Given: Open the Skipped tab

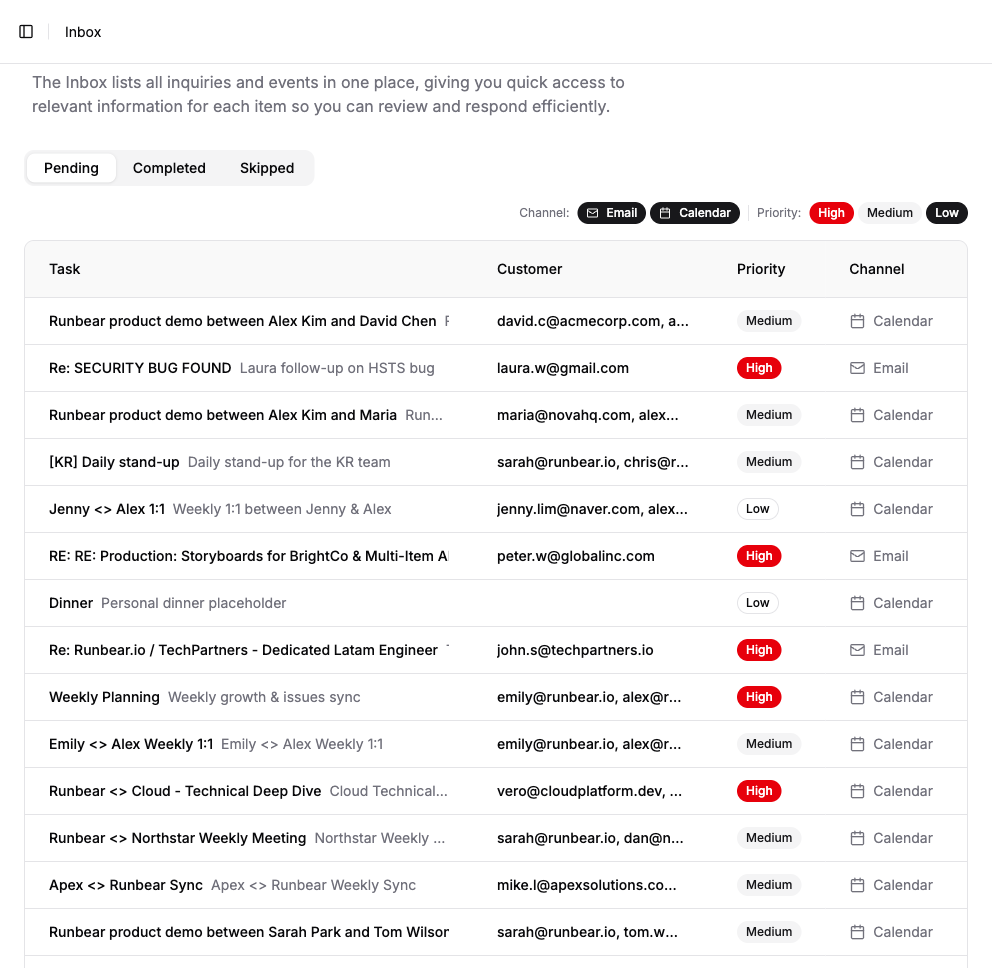Looking at the screenshot, I should (x=267, y=168).
